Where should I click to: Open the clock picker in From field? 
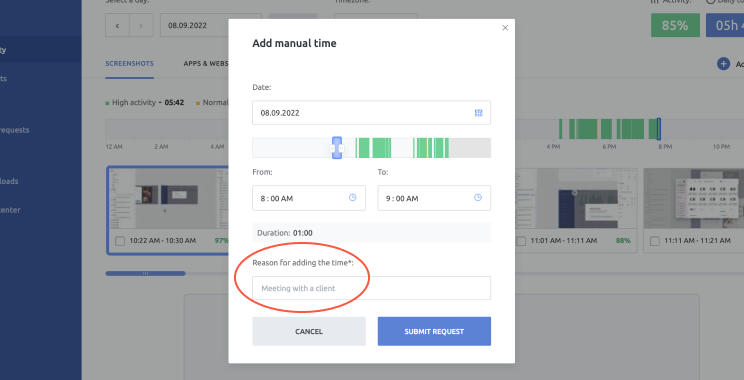(353, 197)
